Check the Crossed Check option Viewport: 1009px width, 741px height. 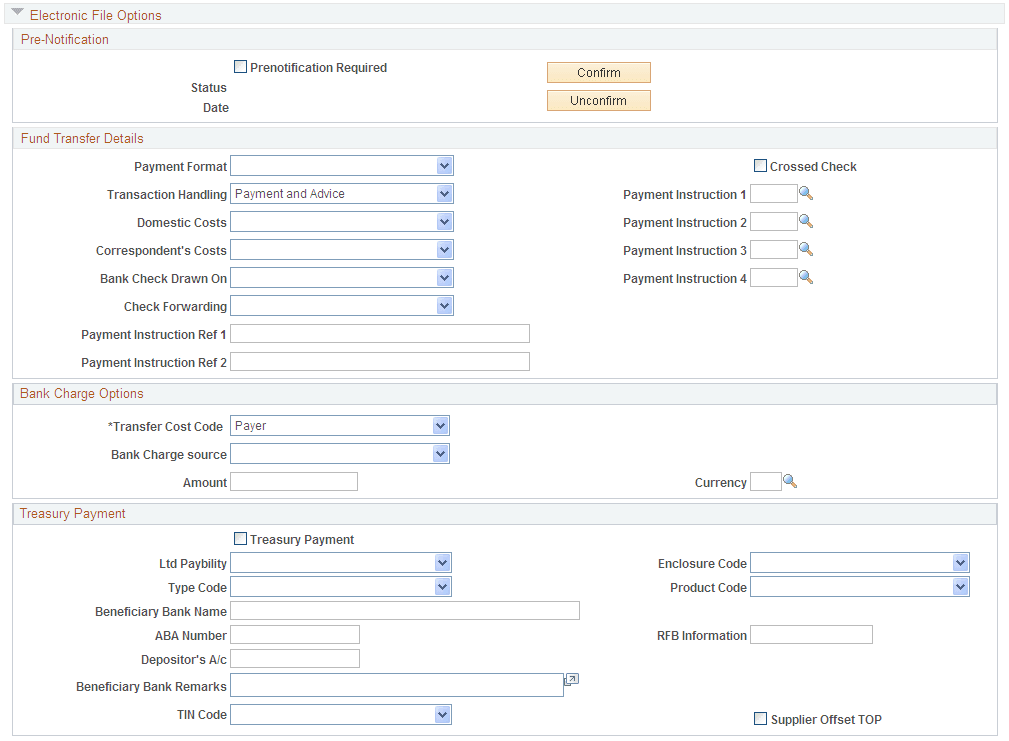tap(760, 166)
